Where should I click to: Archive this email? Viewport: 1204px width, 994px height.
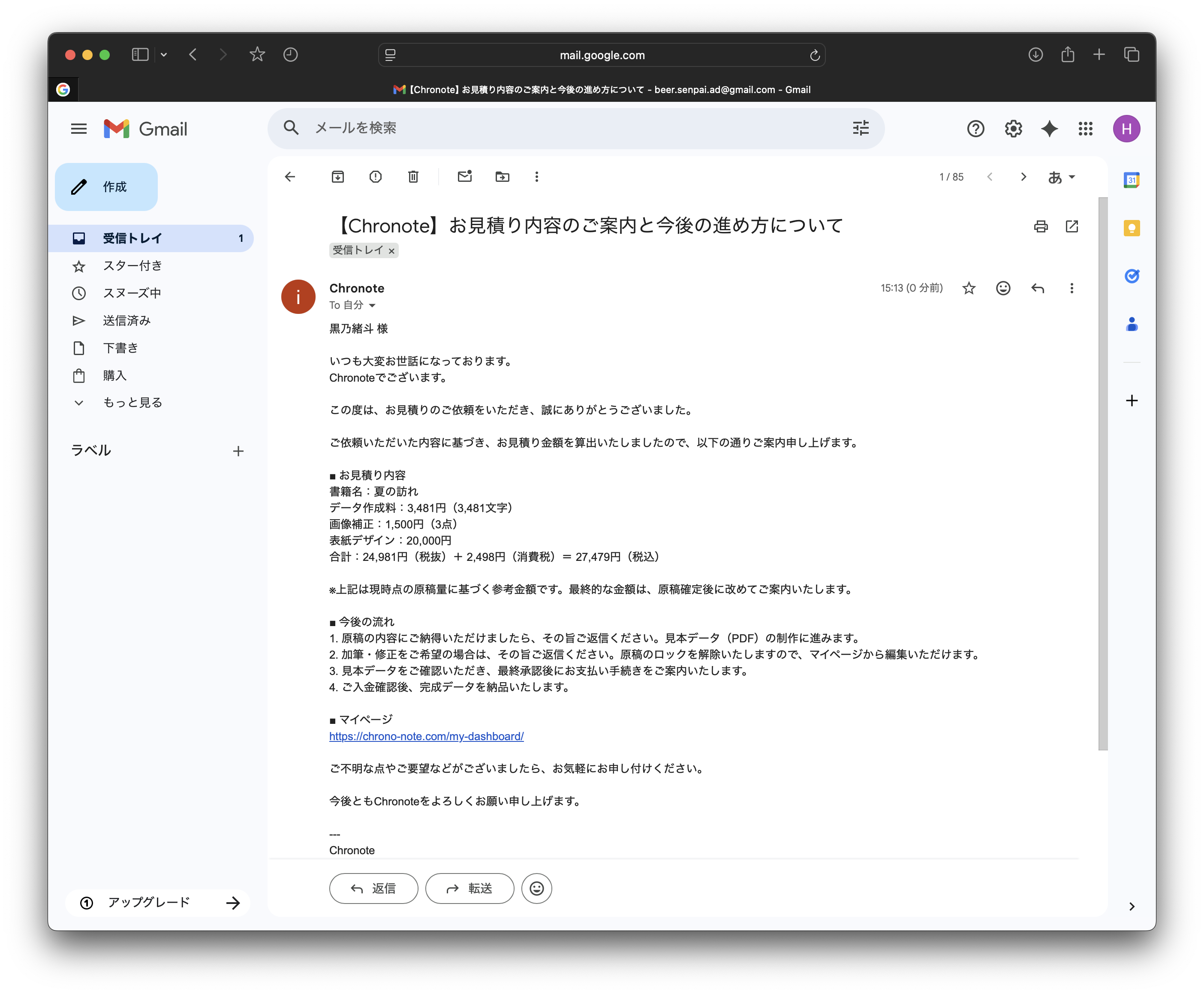pyautogui.click(x=338, y=177)
